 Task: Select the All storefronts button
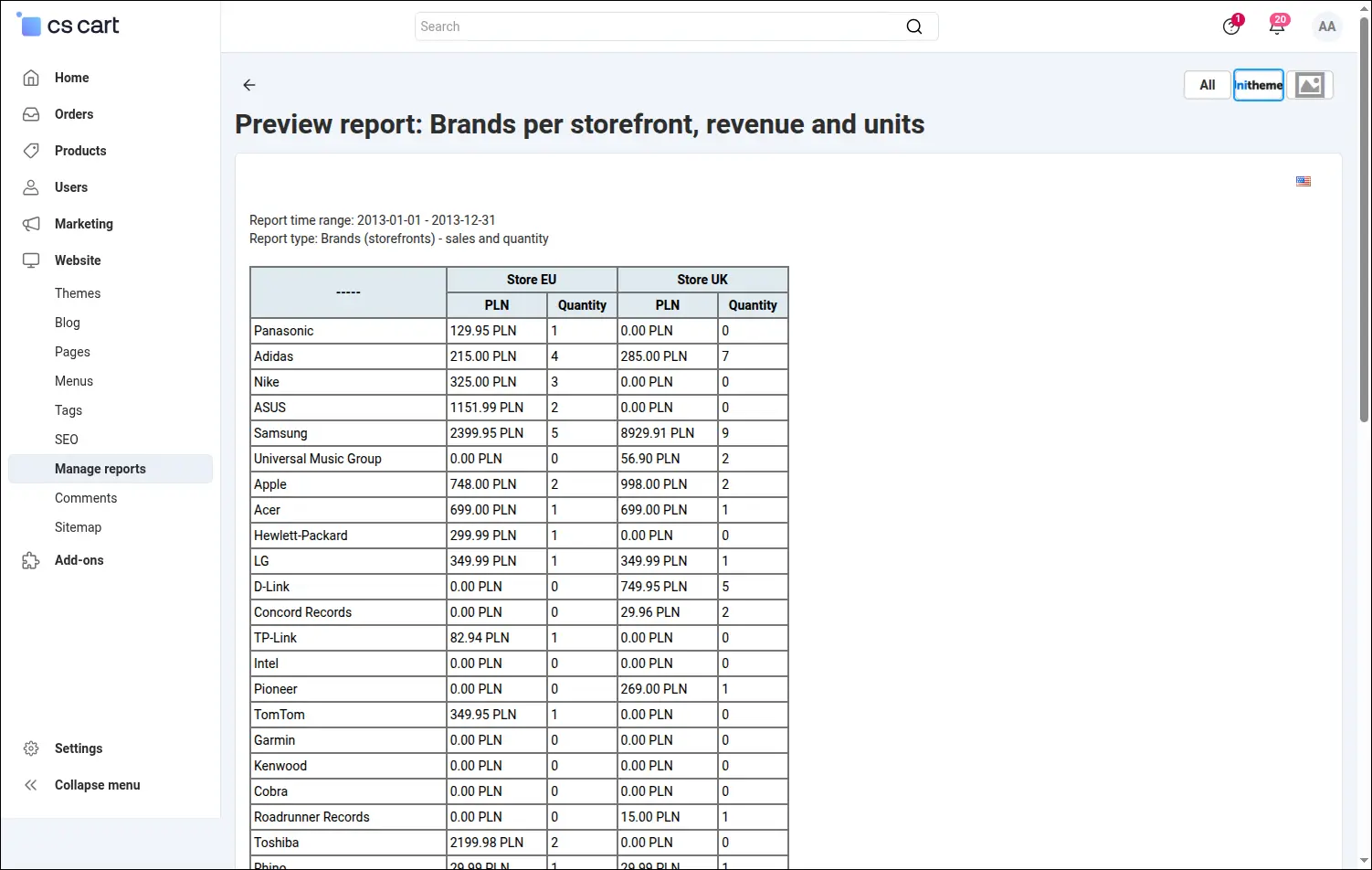point(1208,85)
